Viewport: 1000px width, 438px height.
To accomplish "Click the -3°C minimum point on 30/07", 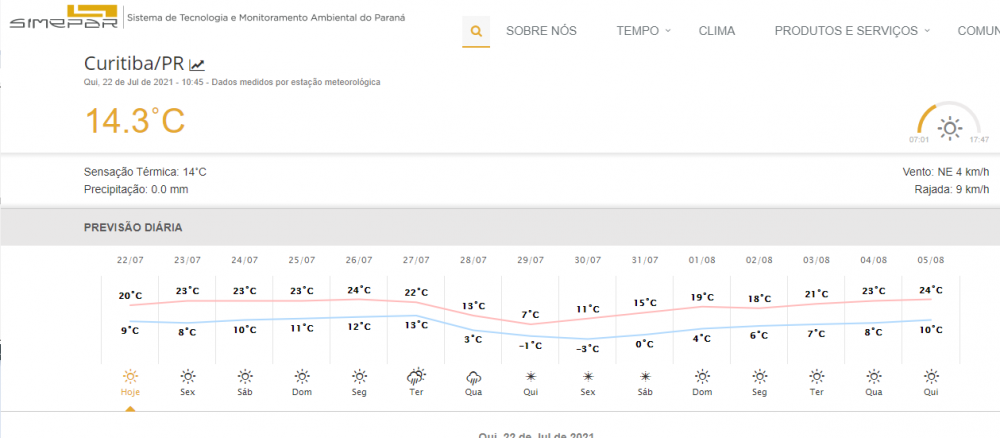I will click(x=588, y=348).
